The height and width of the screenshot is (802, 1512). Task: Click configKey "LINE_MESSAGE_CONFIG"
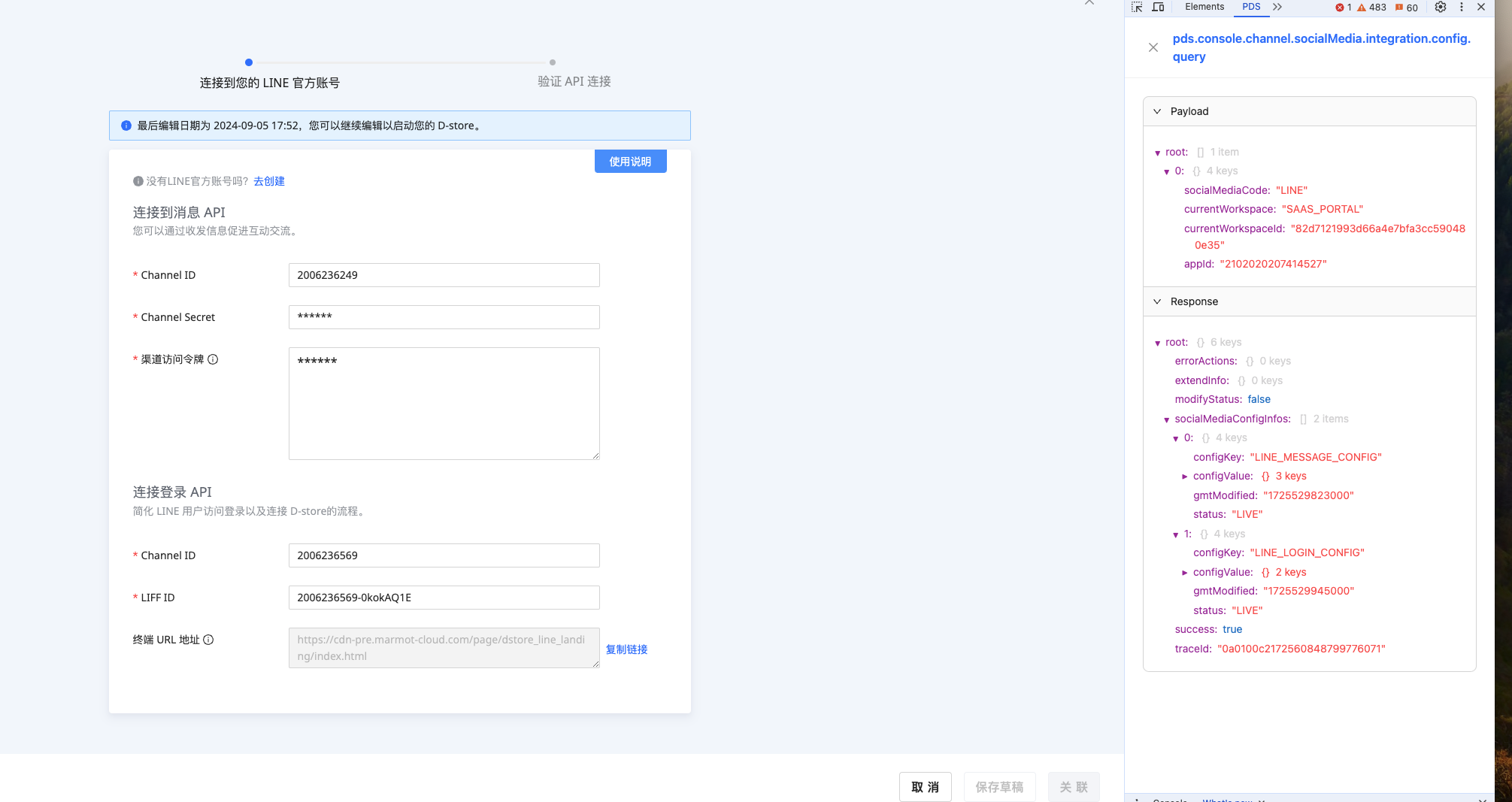point(1316,457)
